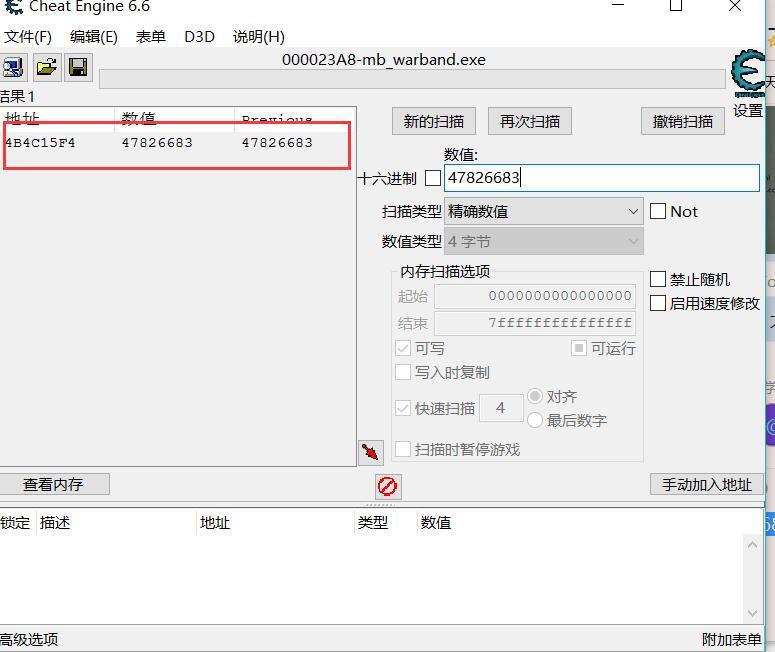
Task: Click the 结束 address input field
Action: point(535,323)
